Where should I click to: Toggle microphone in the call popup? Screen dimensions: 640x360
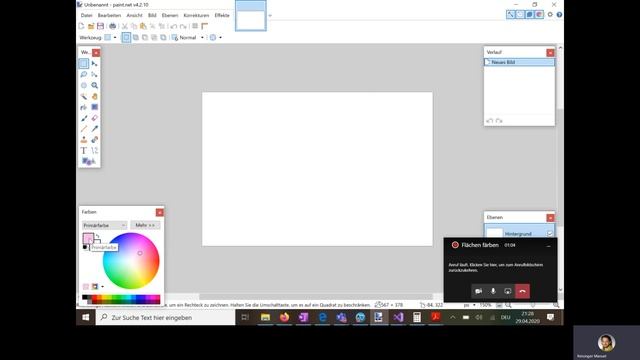[493, 291]
